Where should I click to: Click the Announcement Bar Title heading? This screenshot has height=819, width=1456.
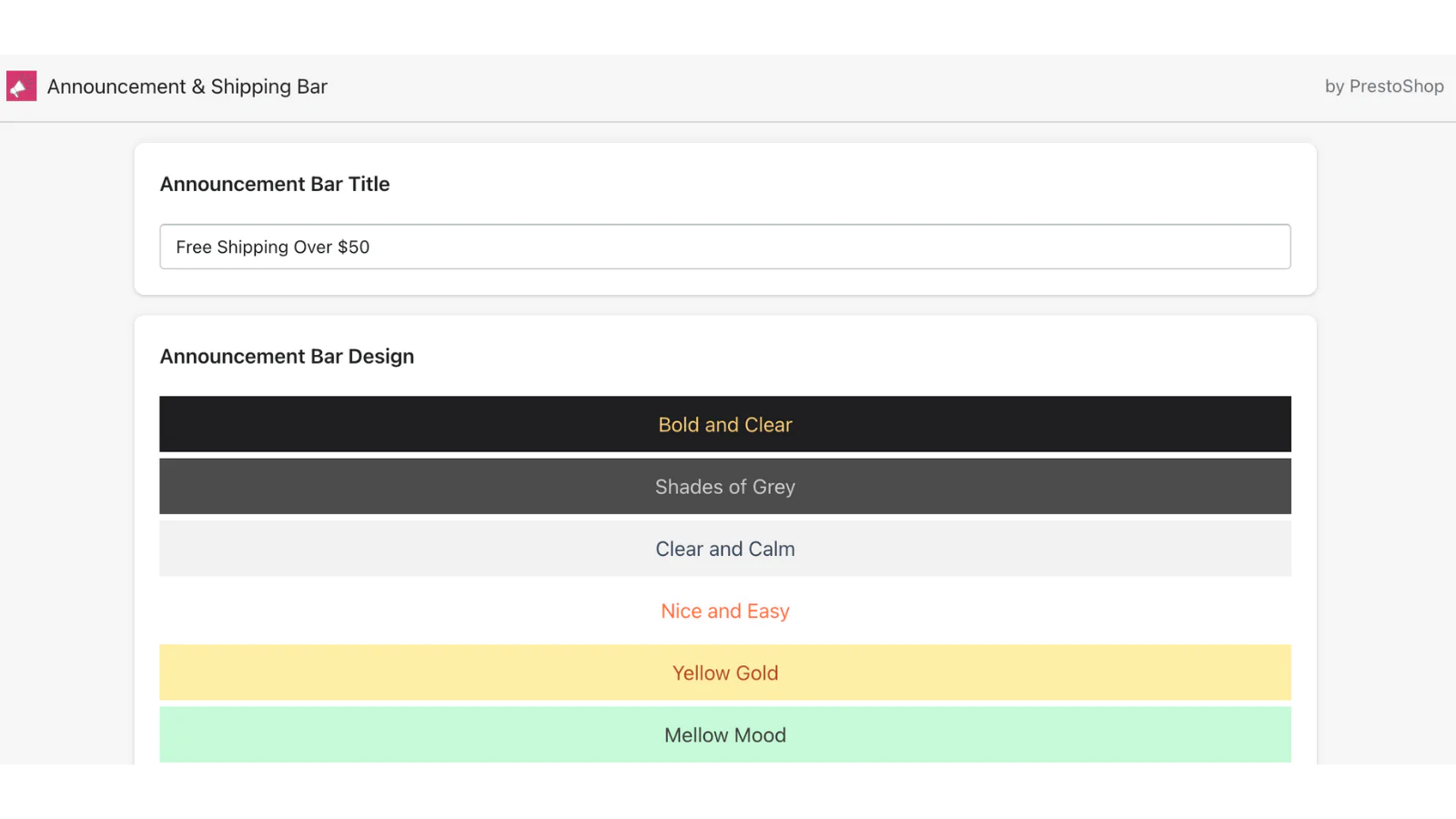coord(275,184)
